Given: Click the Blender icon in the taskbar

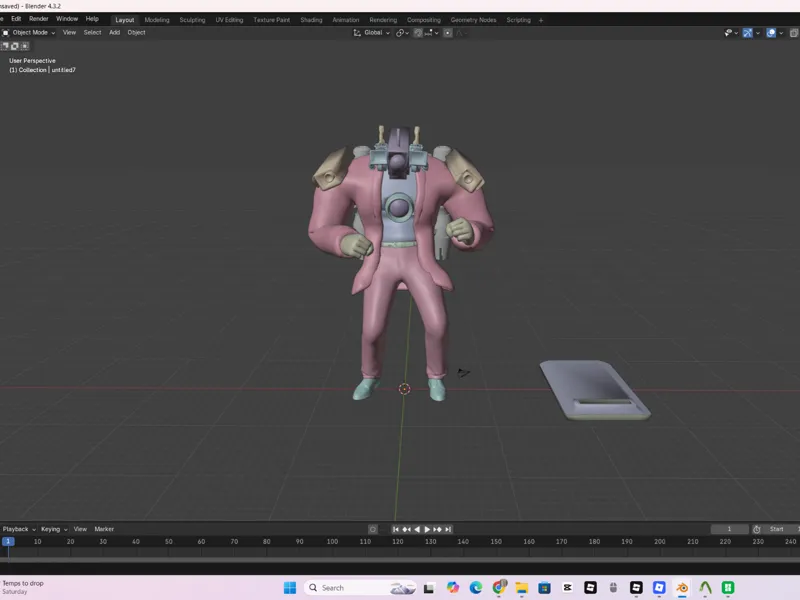Looking at the screenshot, I should 682,588.
